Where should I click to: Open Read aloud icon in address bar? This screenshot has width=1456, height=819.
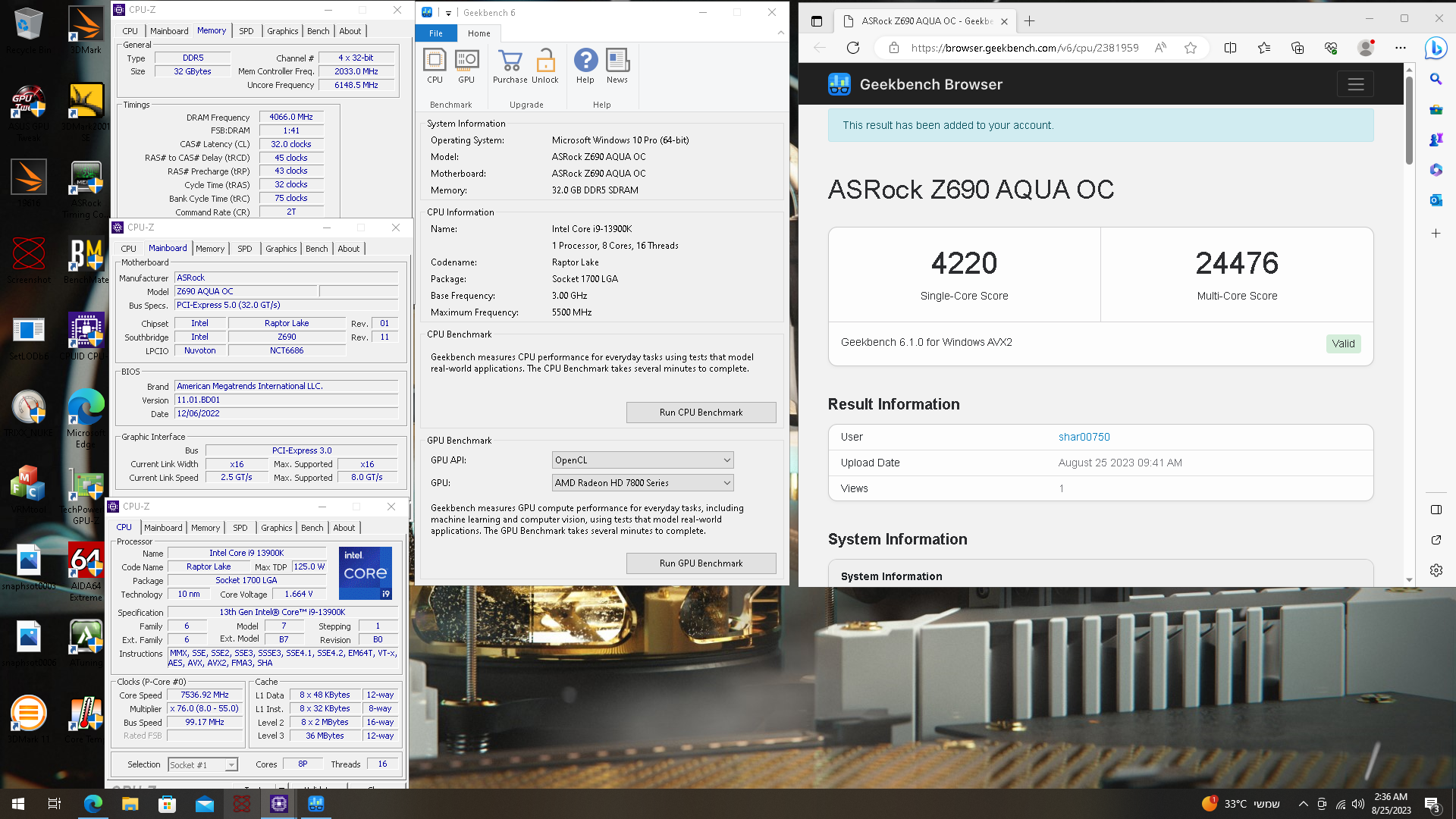coord(1160,48)
